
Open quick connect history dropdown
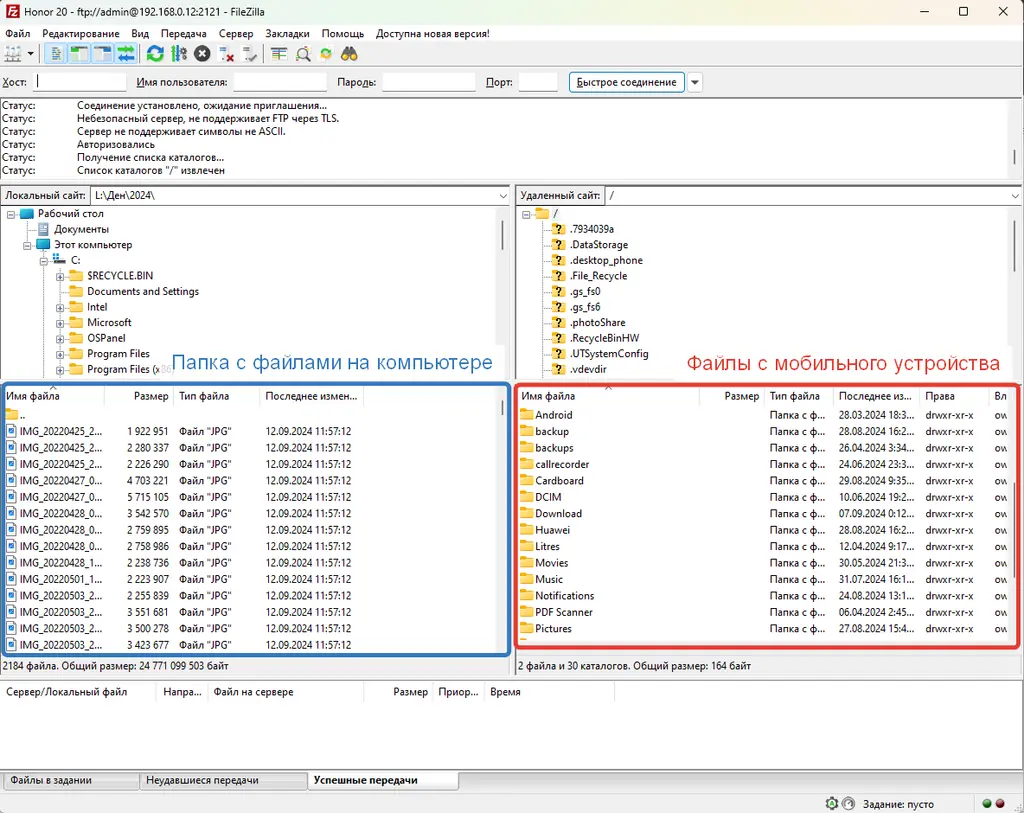coord(695,82)
